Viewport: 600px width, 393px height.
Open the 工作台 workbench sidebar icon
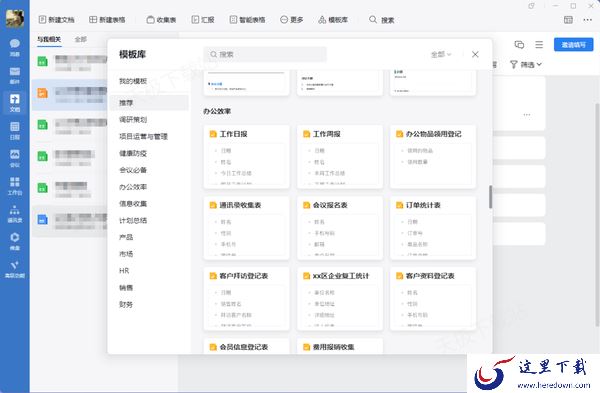pos(15,186)
